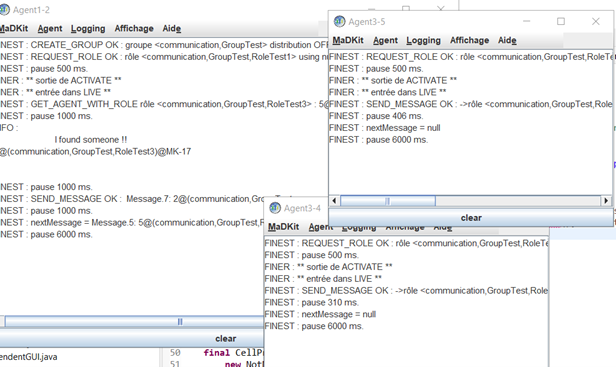Screen dimensions: 616x367
Task: Click 'nextMessage = null' line in Agent3-4
Action: click(x=320, y=314)
